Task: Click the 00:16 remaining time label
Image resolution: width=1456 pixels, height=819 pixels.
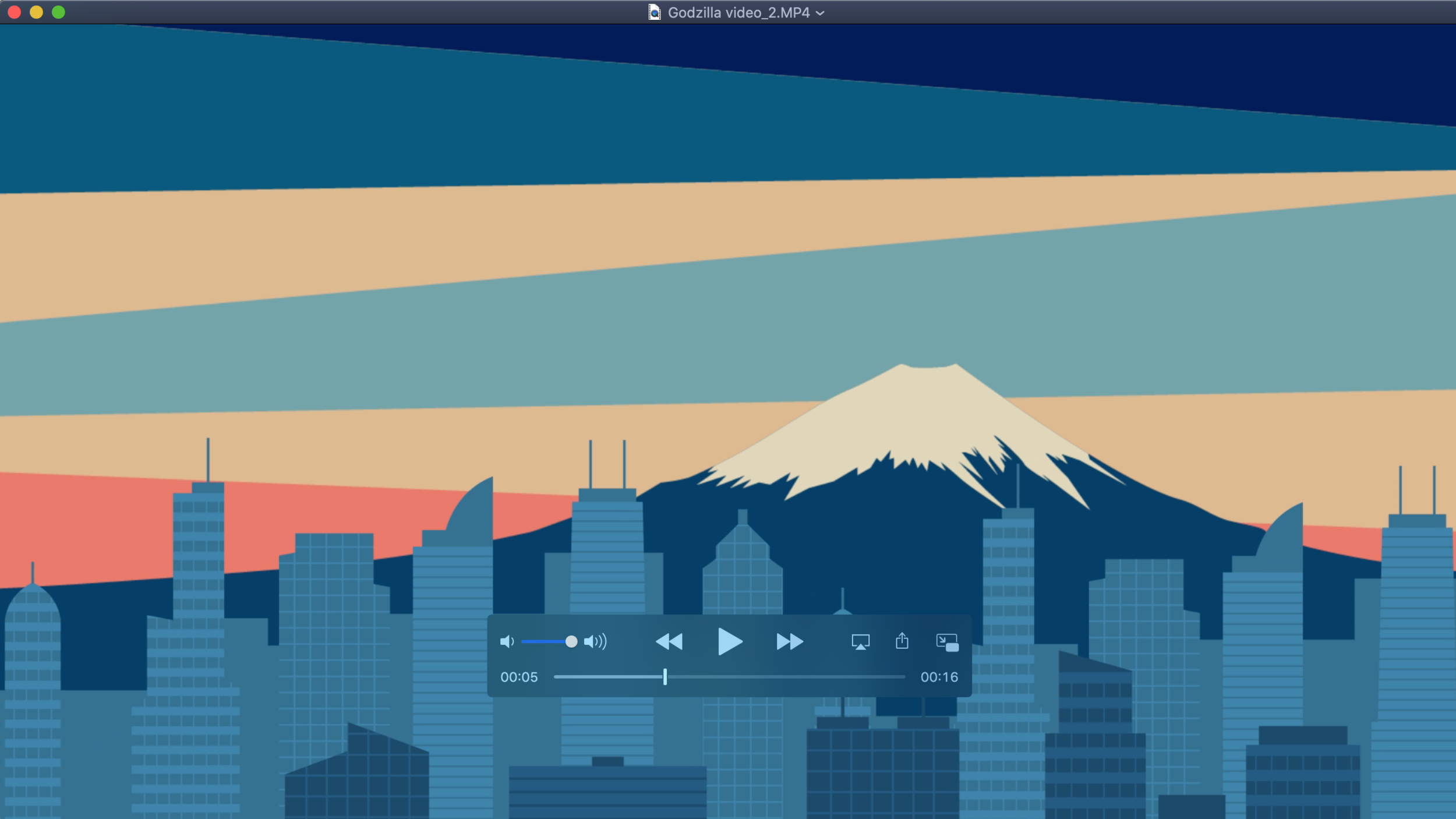Action: pos(939,677)
